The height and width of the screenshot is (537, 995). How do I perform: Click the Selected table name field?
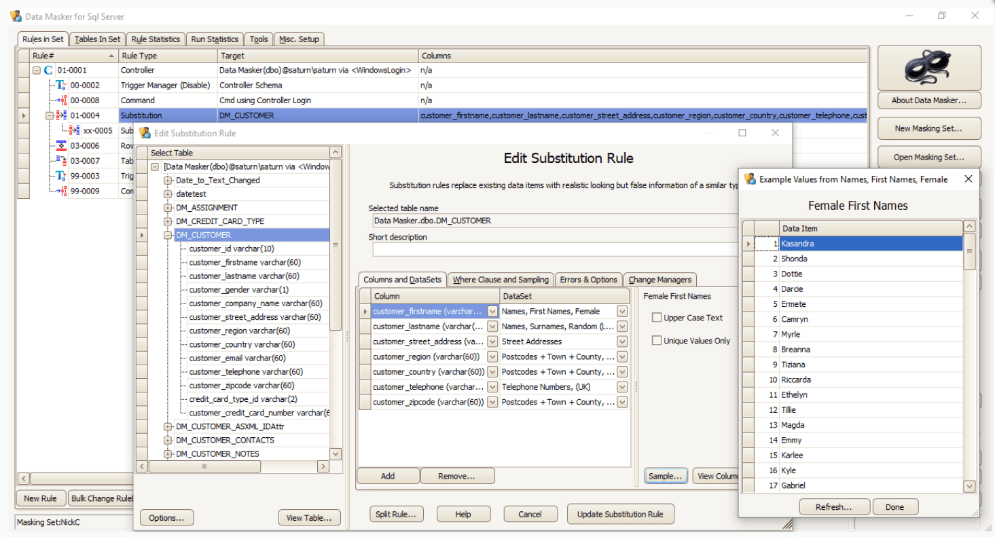click(556, 221)
